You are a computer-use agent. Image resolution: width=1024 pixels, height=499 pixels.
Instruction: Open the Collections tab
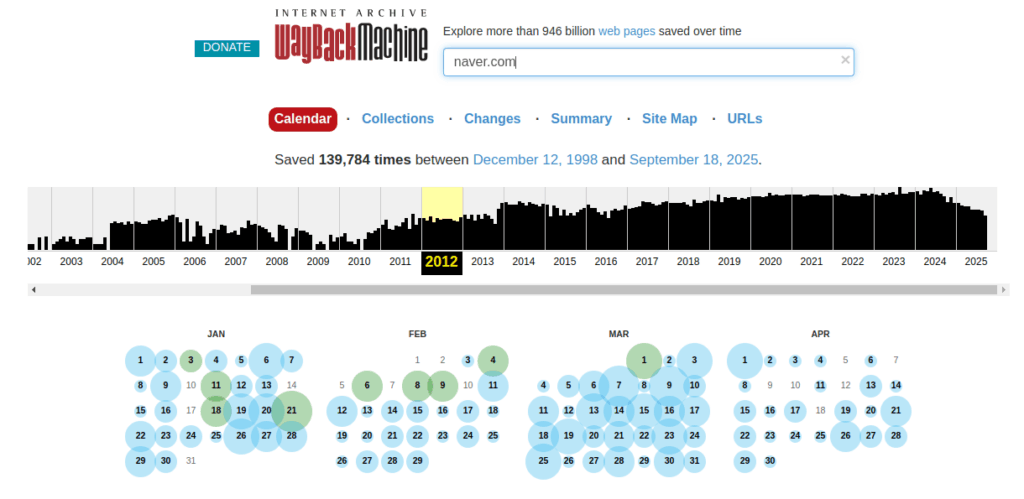[x=397, y=119]
